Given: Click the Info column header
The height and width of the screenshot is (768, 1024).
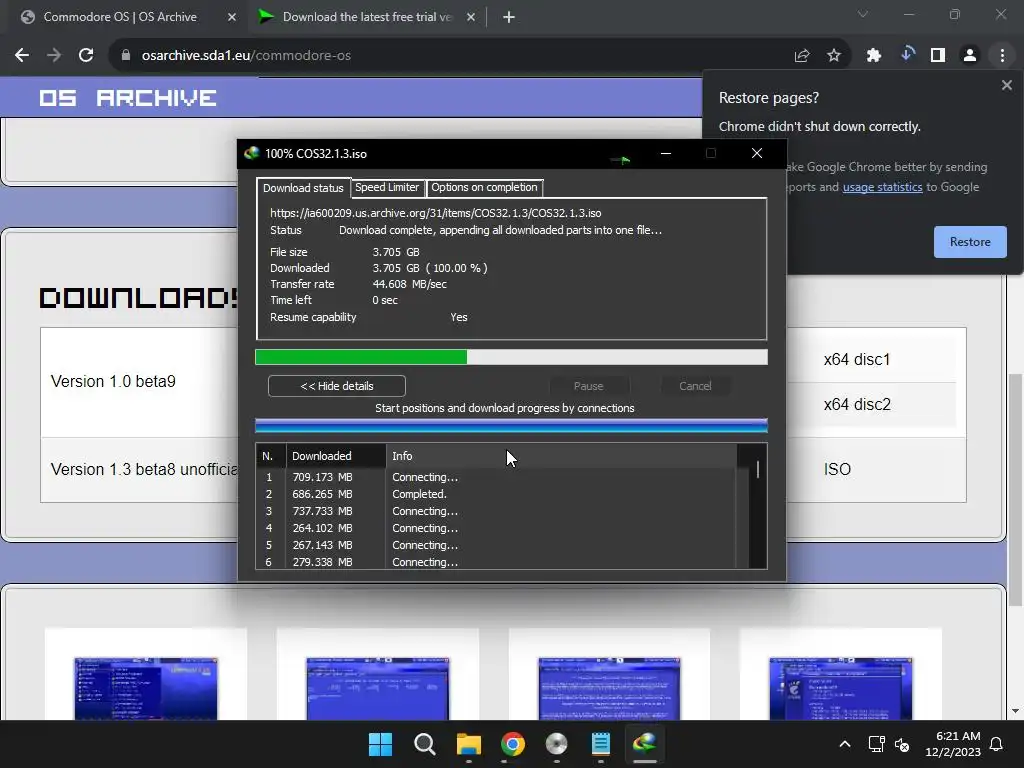Looking at the screenshot, I should tap(561, 456).
